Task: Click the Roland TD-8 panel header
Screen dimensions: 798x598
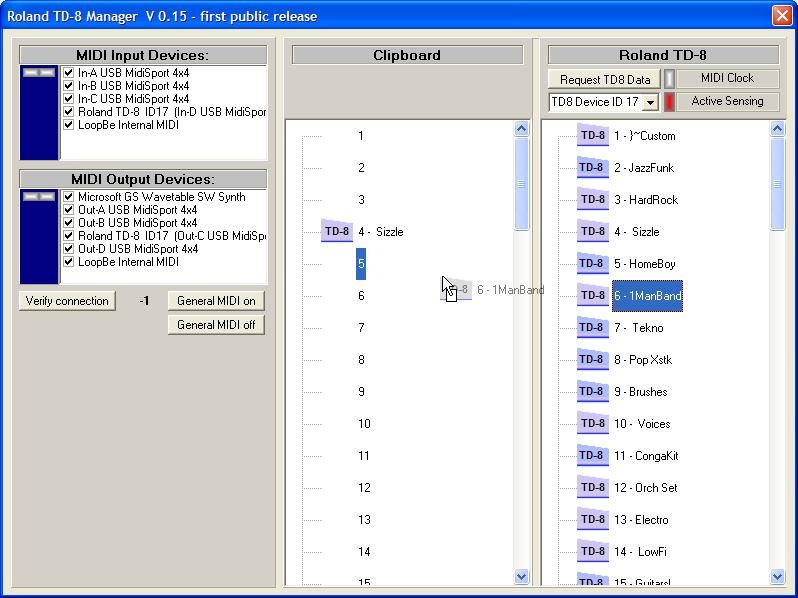Action: (663, 55)
